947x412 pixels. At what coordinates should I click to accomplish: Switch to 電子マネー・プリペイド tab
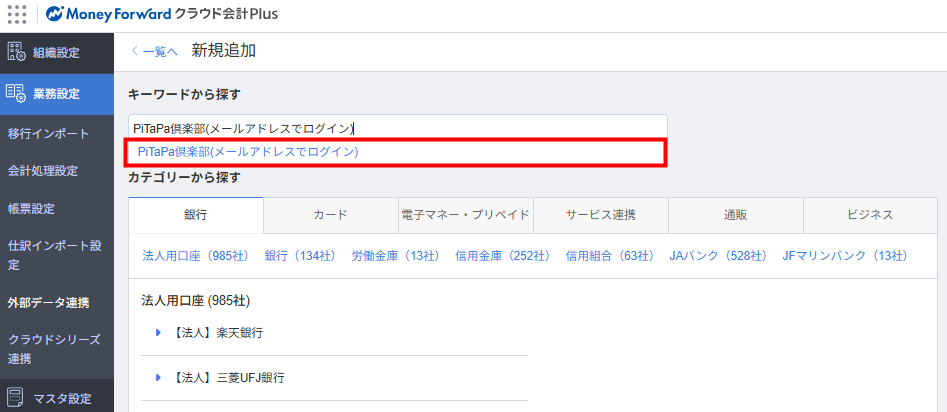(466, 215)
